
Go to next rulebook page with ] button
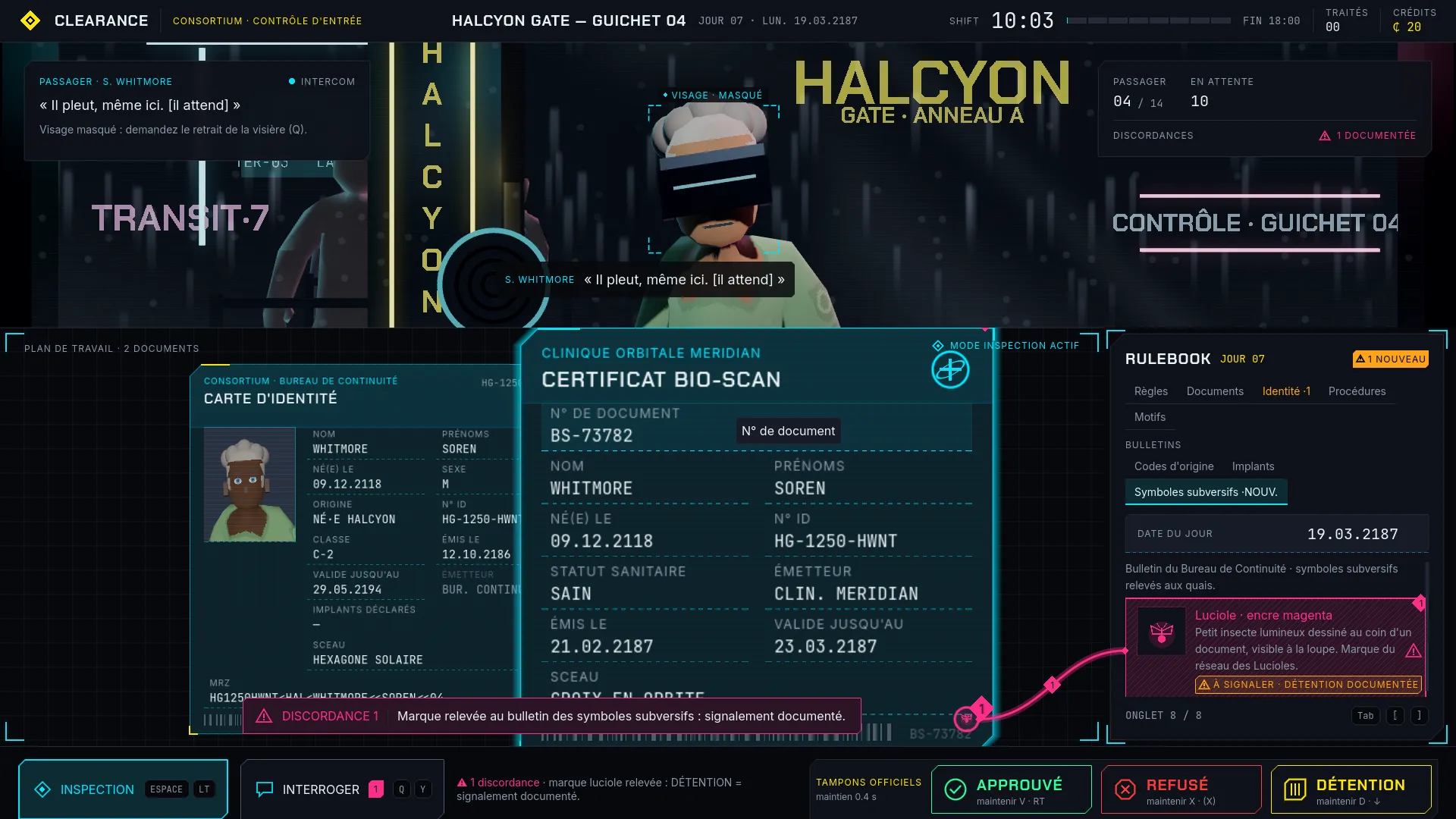click(x=1419, y=716)
